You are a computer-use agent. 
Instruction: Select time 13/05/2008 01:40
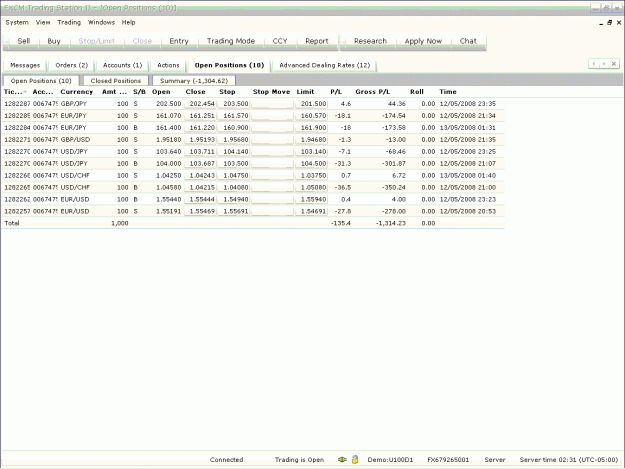click(x=468, y=176)
